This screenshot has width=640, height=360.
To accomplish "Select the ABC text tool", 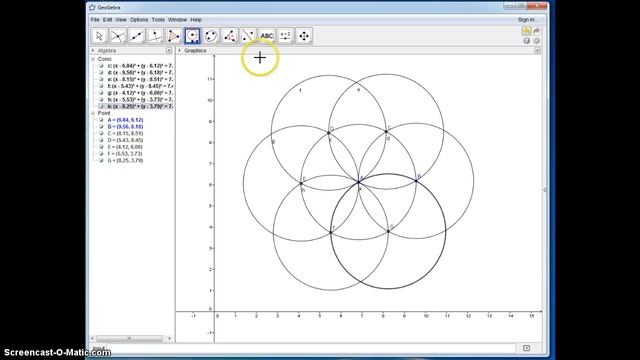I will (x=267, y=36).
